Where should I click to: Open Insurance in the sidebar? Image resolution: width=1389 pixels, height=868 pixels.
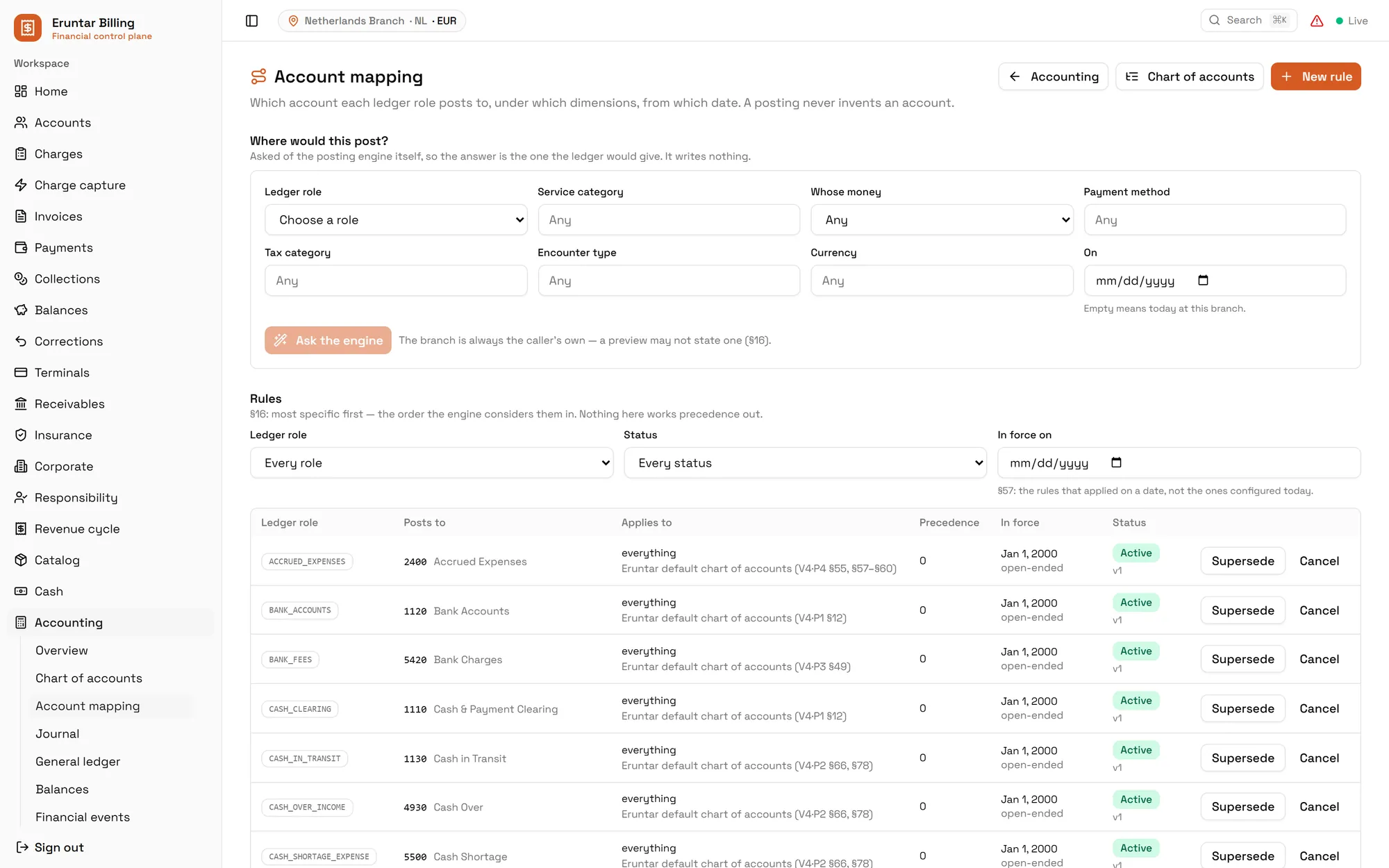point(111,435)
